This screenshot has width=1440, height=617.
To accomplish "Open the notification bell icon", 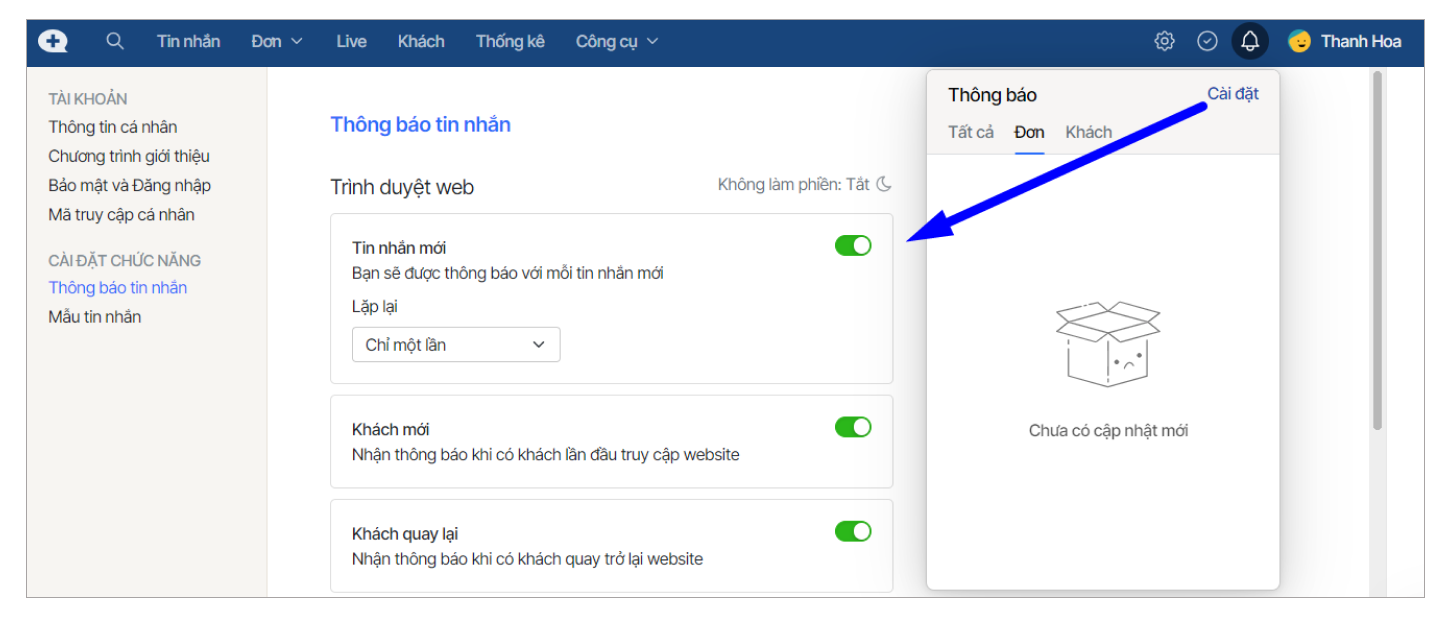I will click(1250, 41).
